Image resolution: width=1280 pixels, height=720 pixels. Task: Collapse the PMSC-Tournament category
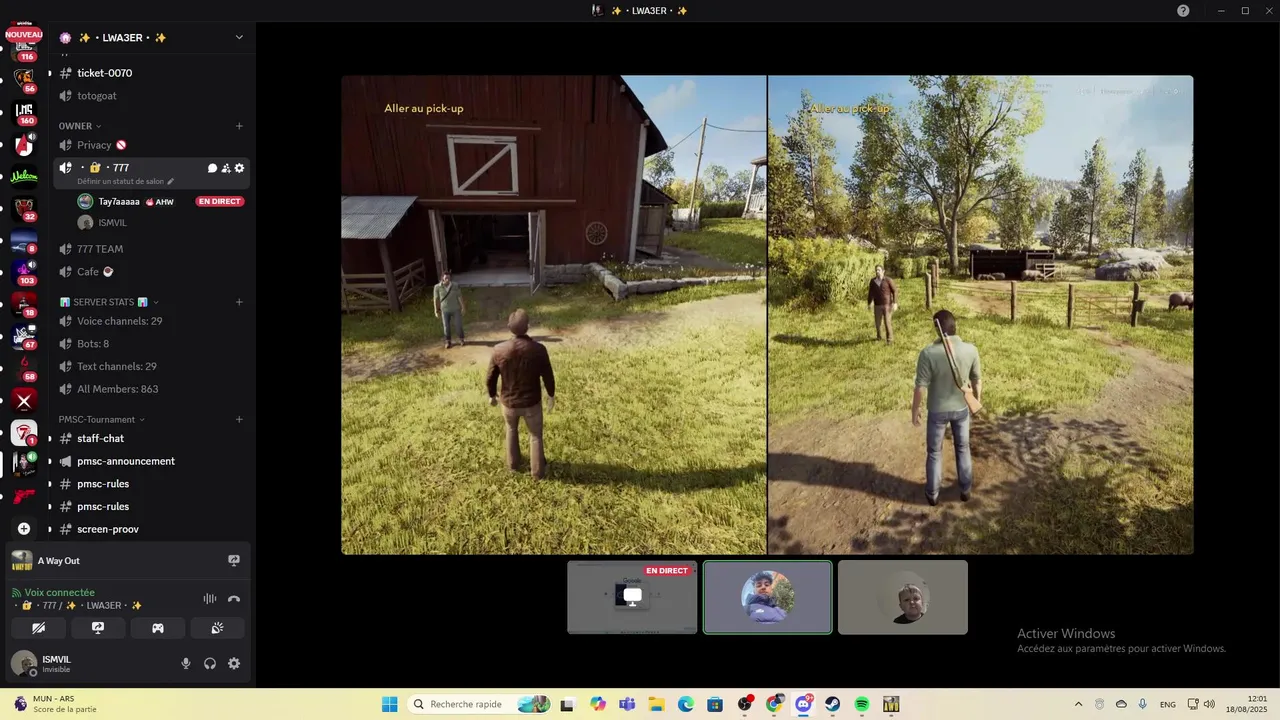tap(101, 419)
